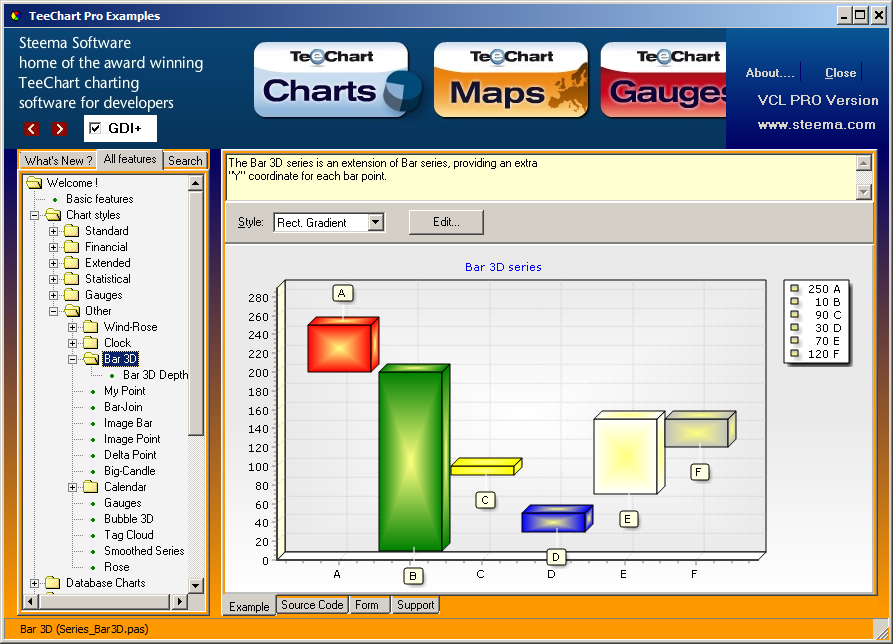
Task: Click the previous example red arrow icon
Action: pyautogui.click(x=31, y=129)
